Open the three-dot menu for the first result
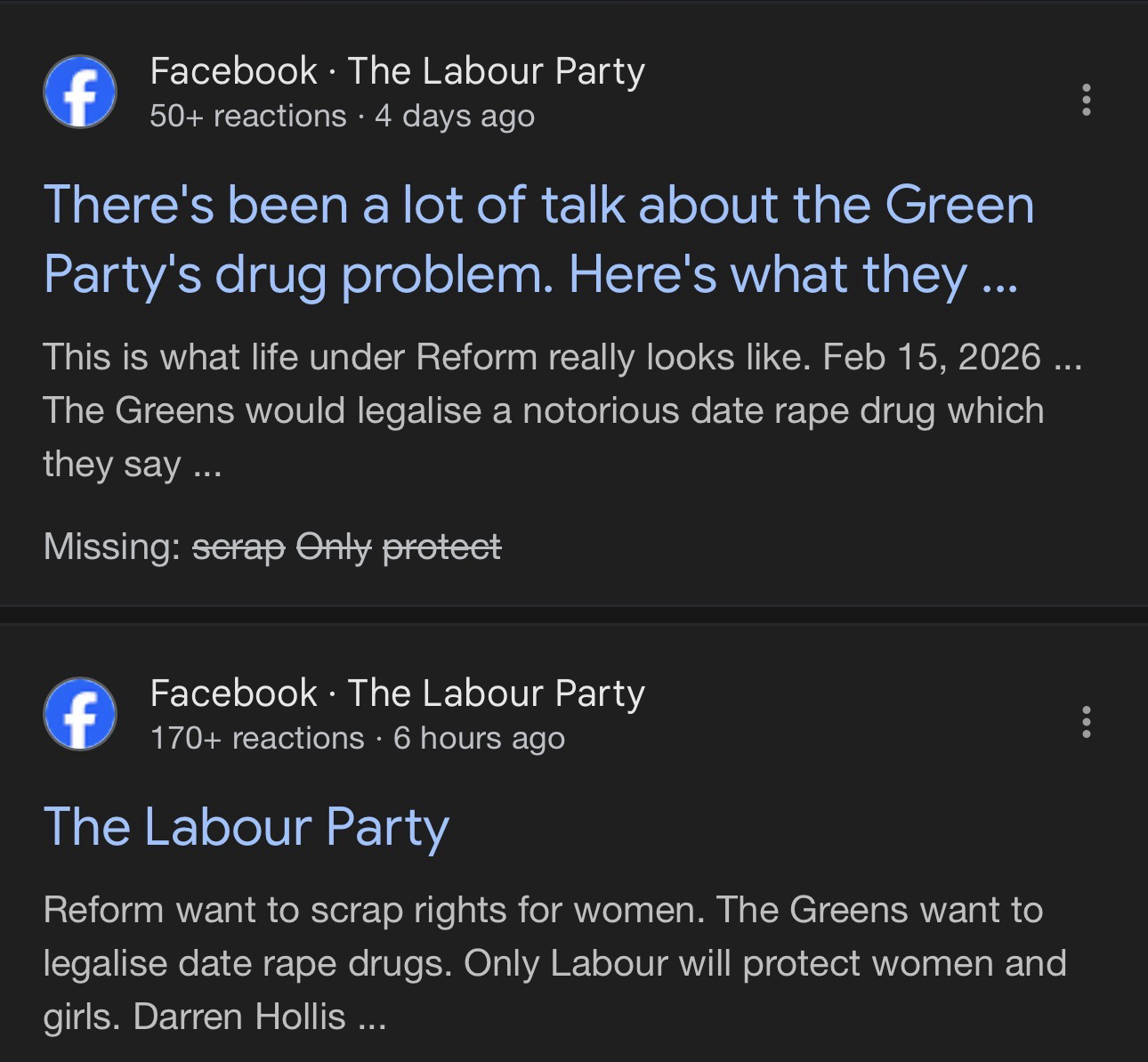The width and height of the screenshot is (1148, 1062). 1086,100
